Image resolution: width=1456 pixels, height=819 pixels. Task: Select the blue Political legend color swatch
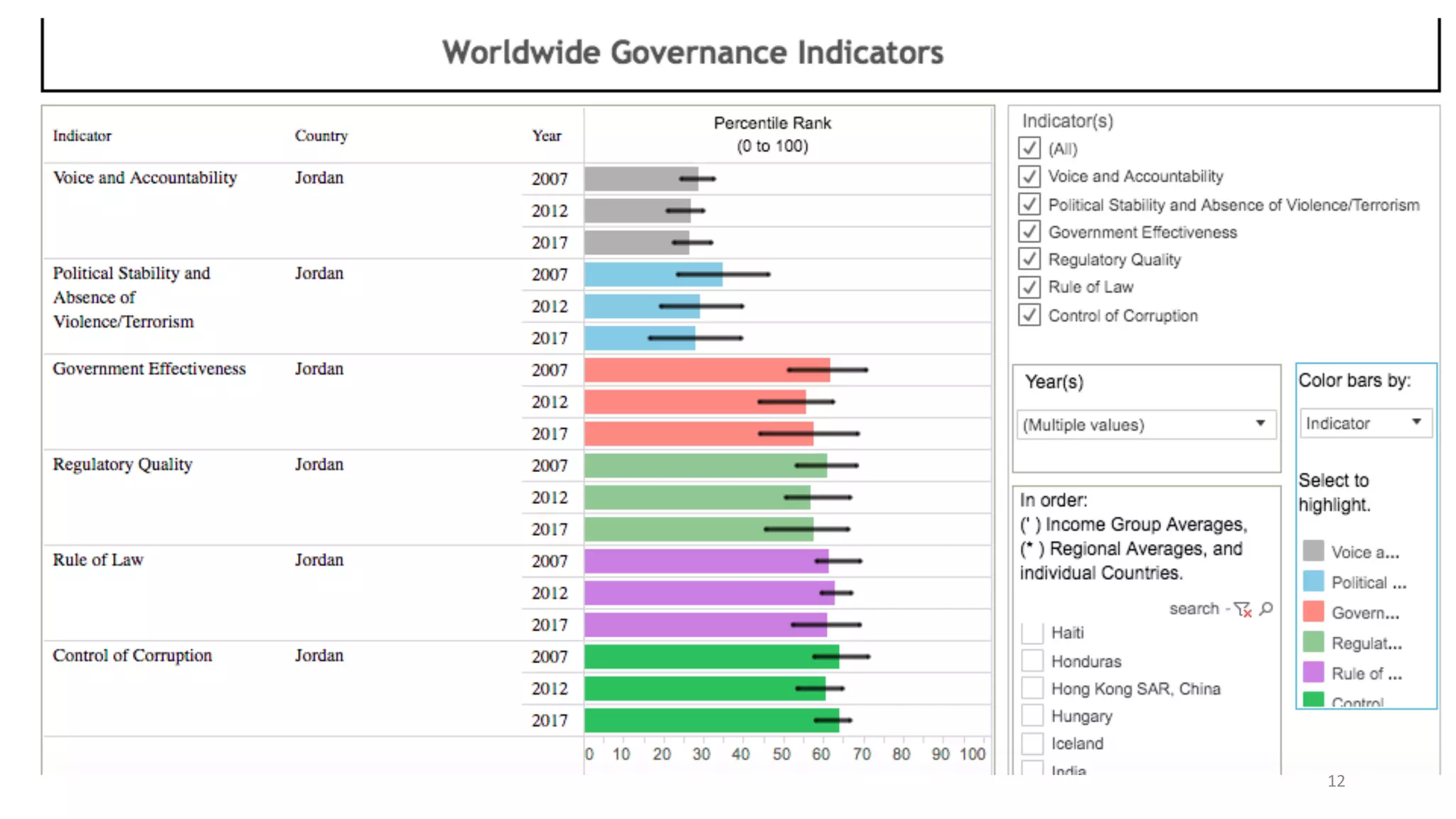point(1313,582)
